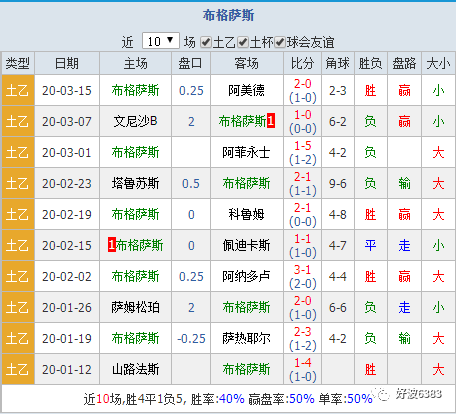Viewport: 456px width, 414px height.
Task: Click the 盘口 column header
Action: [x=191, y=63]
